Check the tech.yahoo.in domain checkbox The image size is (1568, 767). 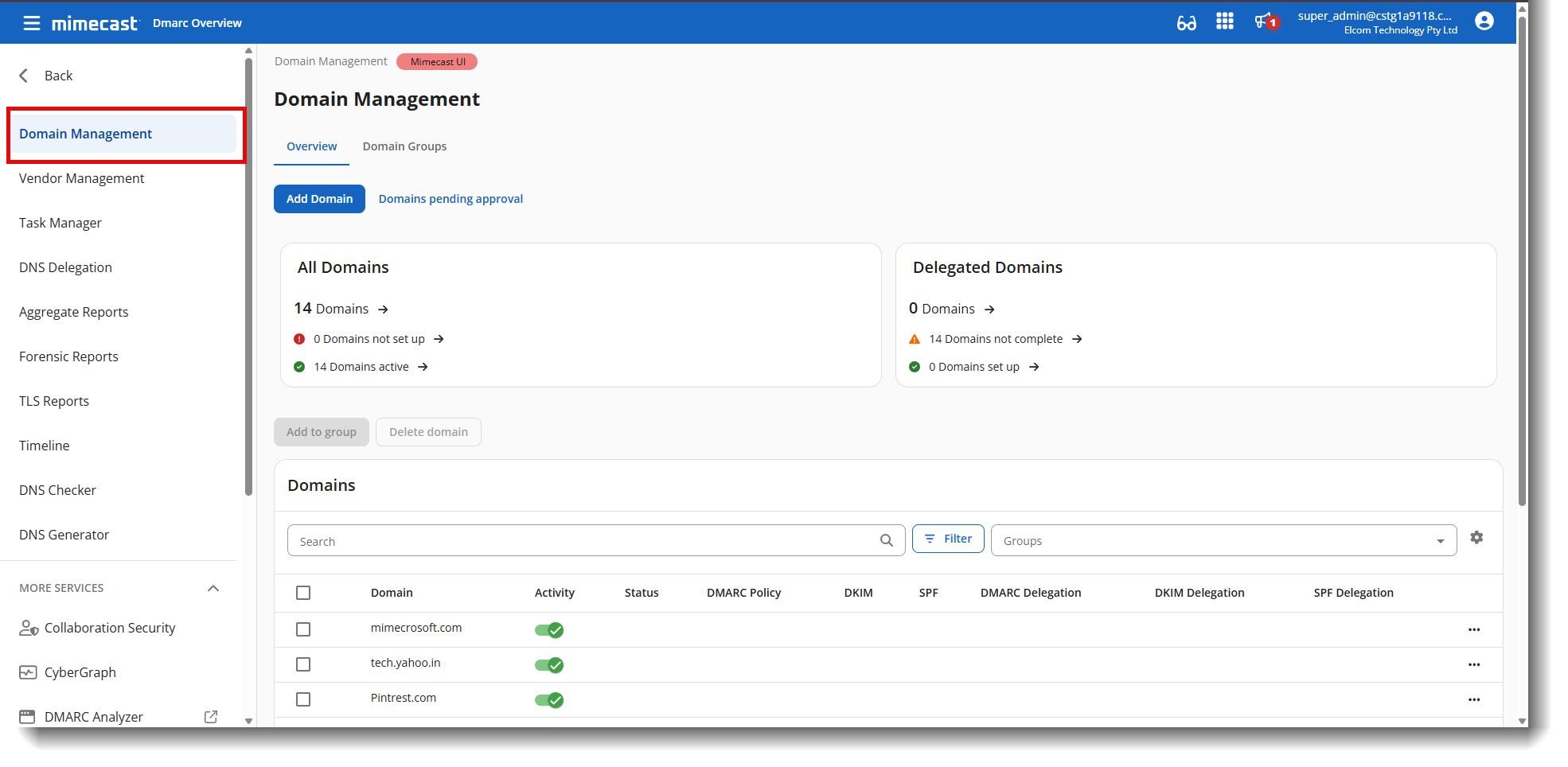[x=303, y=664]
